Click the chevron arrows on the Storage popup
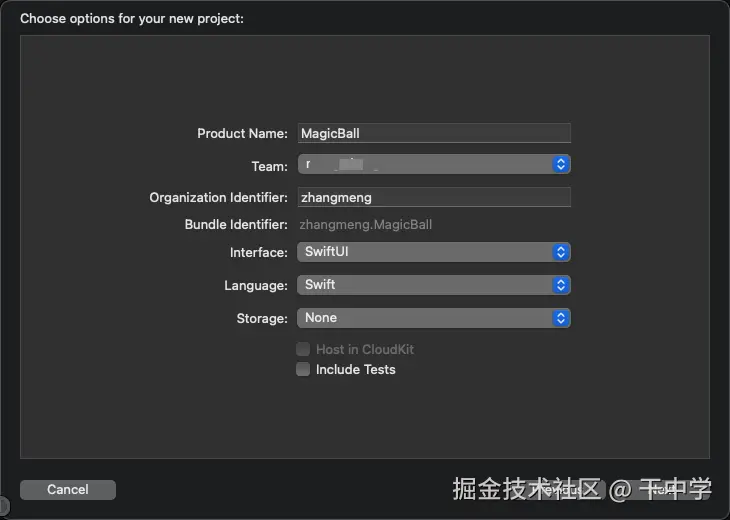 561,318
